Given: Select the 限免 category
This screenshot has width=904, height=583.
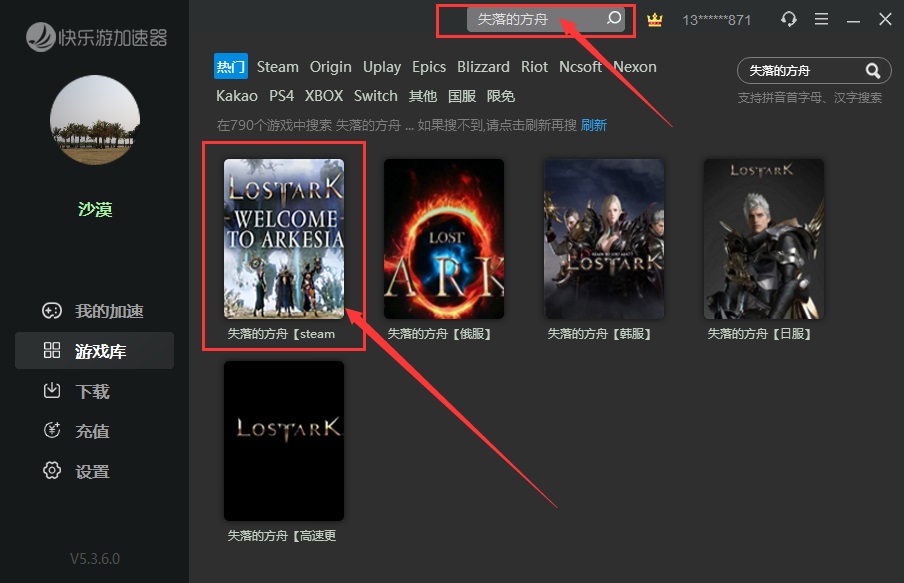Looking at the screenshot, I should point(500,96).
